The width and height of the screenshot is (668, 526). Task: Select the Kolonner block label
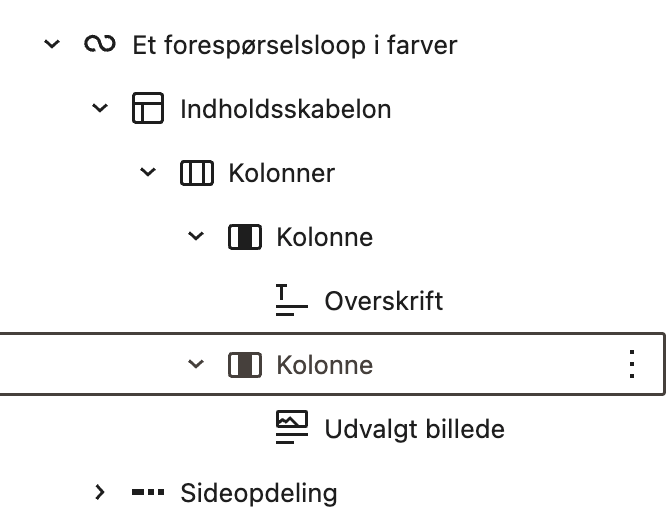[x=281, y=173]
